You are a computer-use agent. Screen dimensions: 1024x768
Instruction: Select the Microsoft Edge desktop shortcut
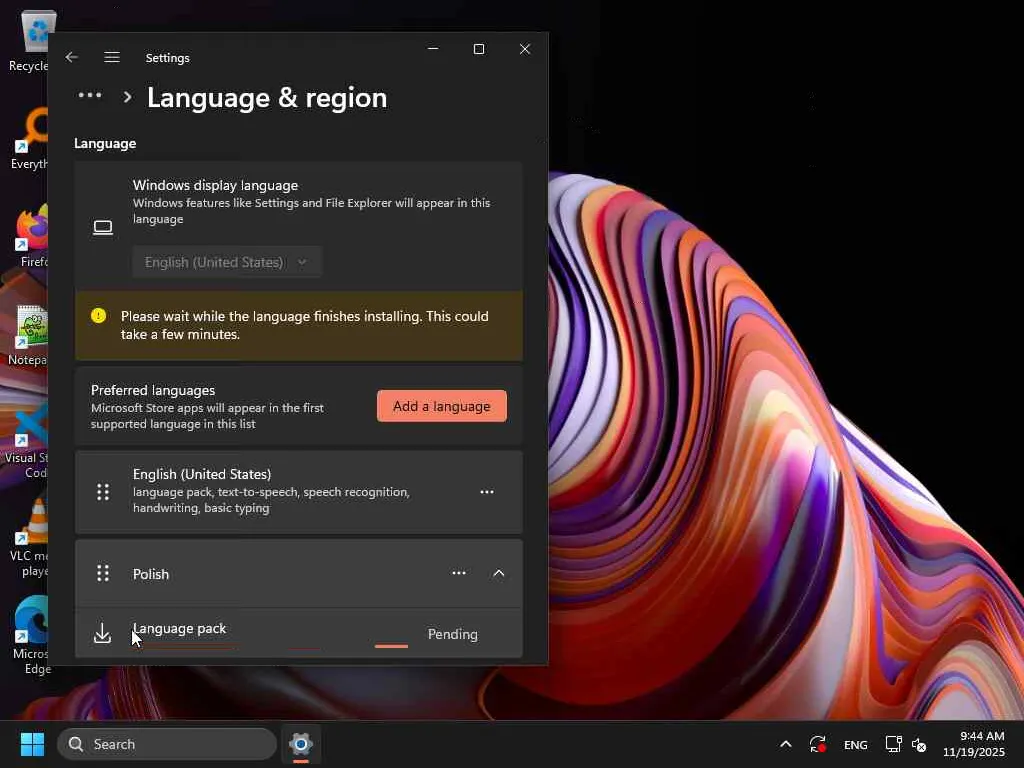[x=31, y=635]
